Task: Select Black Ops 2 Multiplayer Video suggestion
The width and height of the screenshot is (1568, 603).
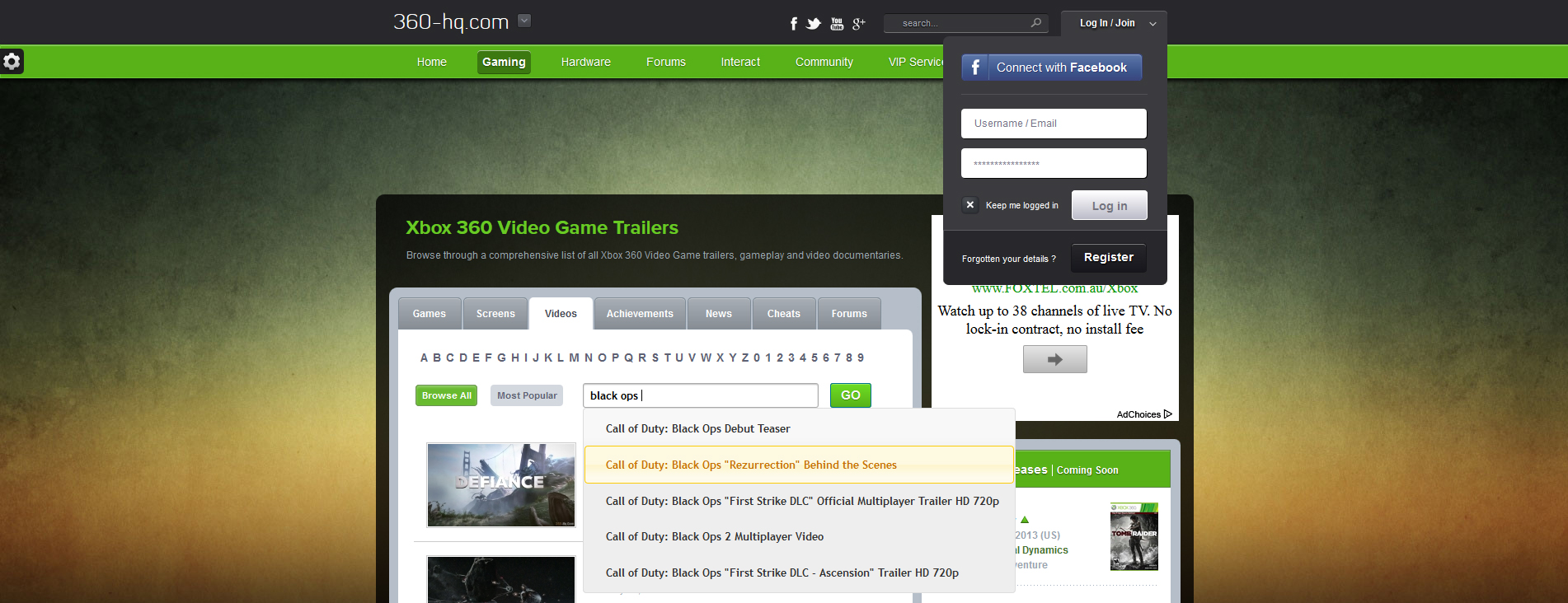Action: [799, 536]
